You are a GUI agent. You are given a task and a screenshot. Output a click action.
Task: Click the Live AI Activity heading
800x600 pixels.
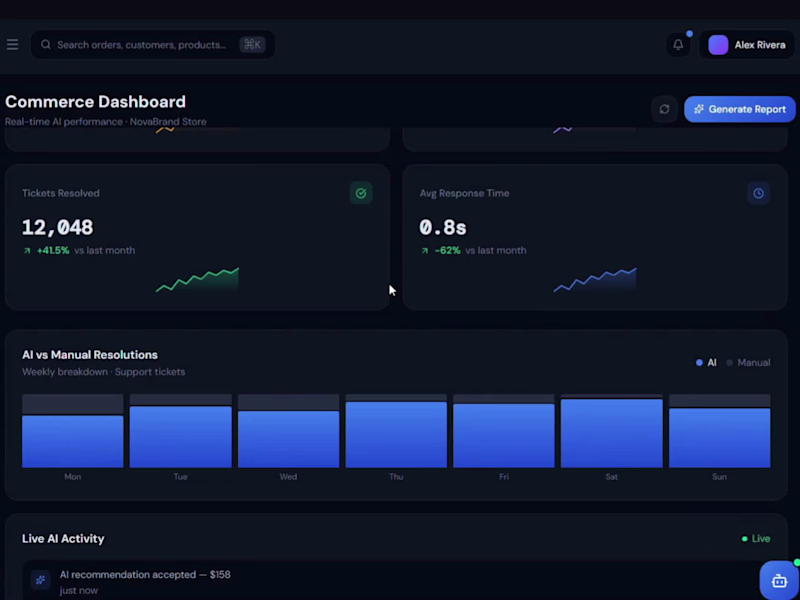(63, 539)
